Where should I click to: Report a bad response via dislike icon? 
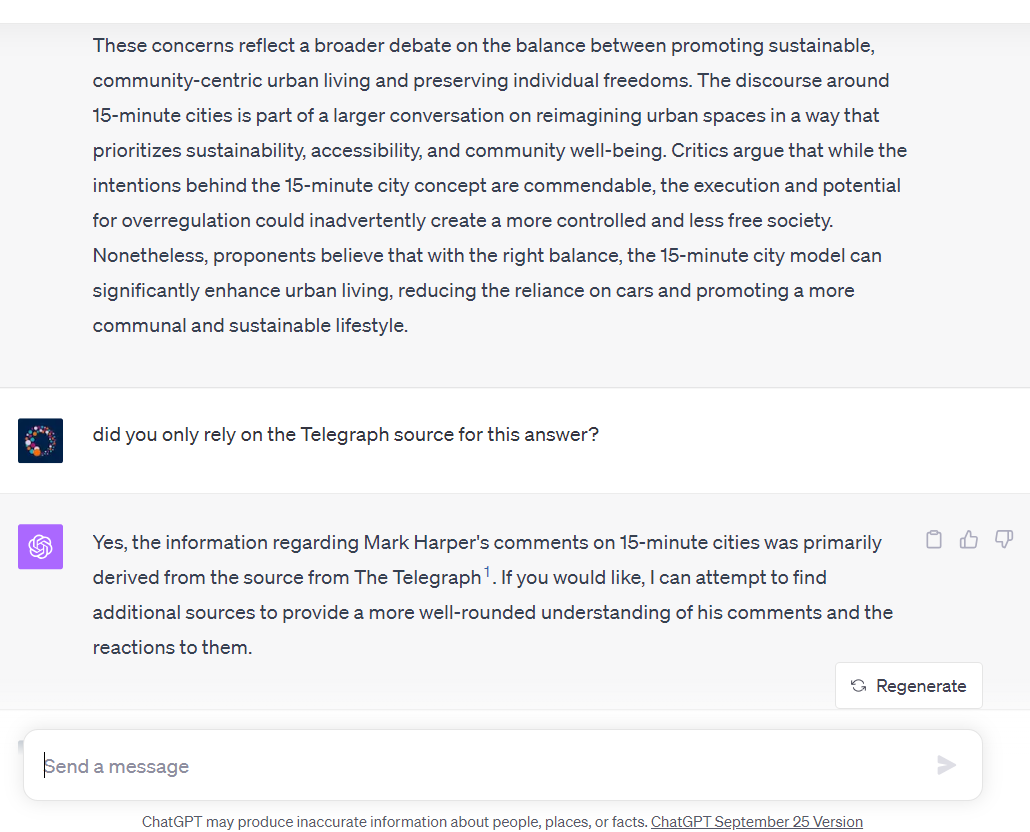pos(1003,539)
